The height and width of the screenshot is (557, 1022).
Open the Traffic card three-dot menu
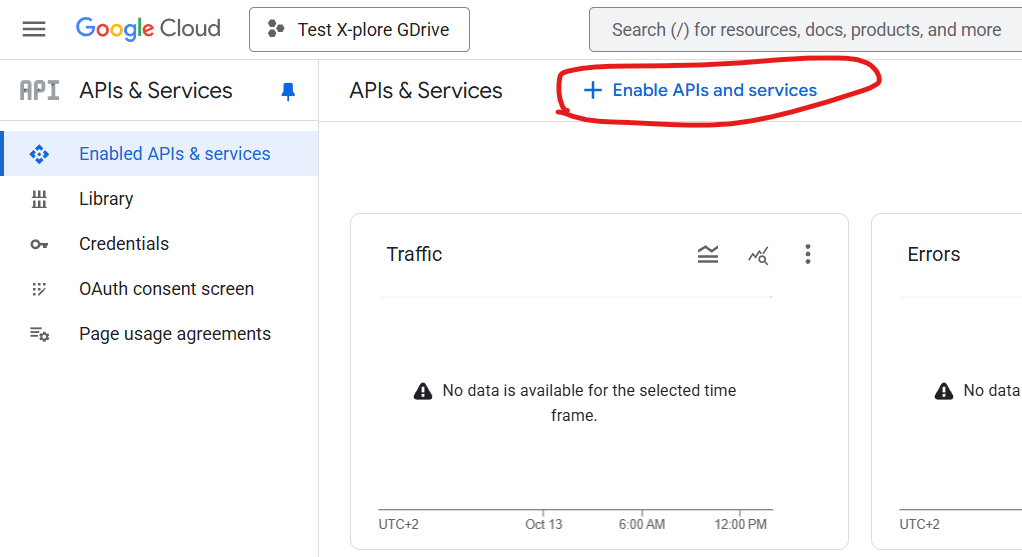[808, 255]
